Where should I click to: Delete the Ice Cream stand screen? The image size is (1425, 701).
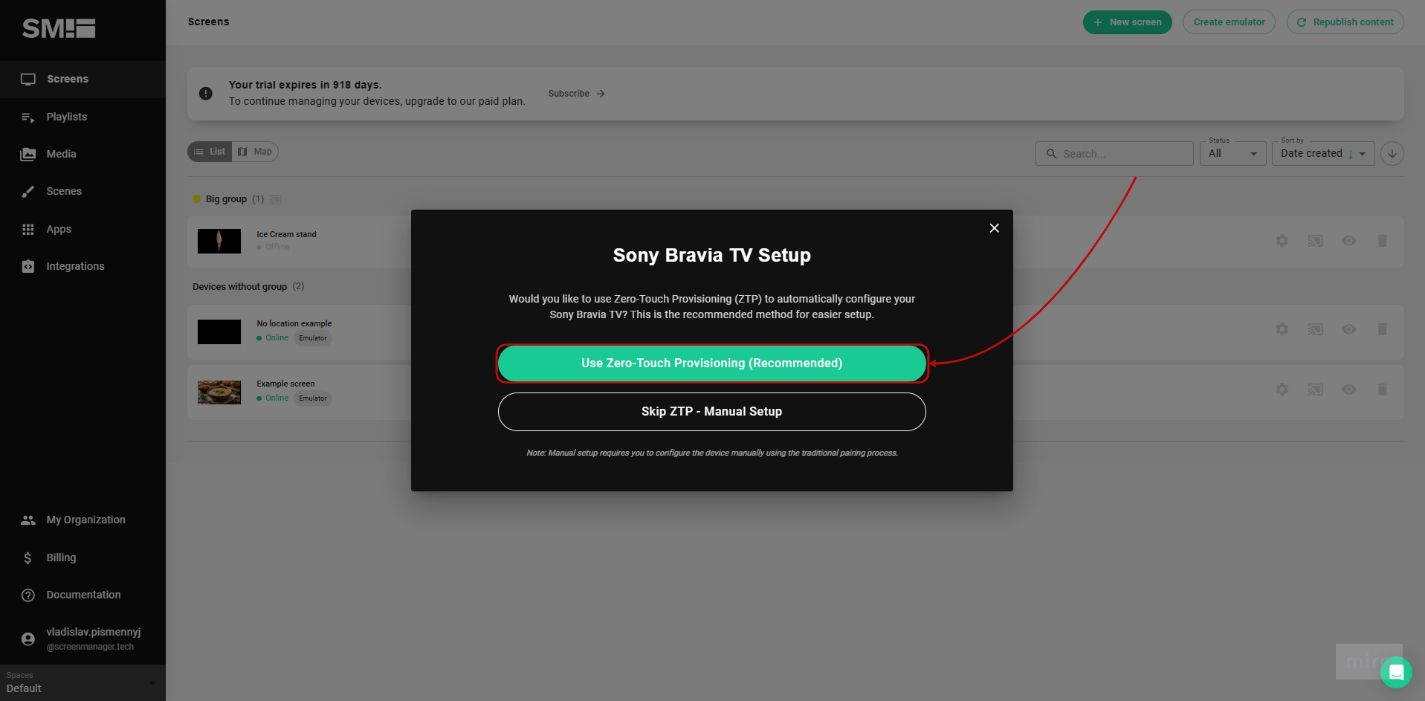(x=1382, y=241)
